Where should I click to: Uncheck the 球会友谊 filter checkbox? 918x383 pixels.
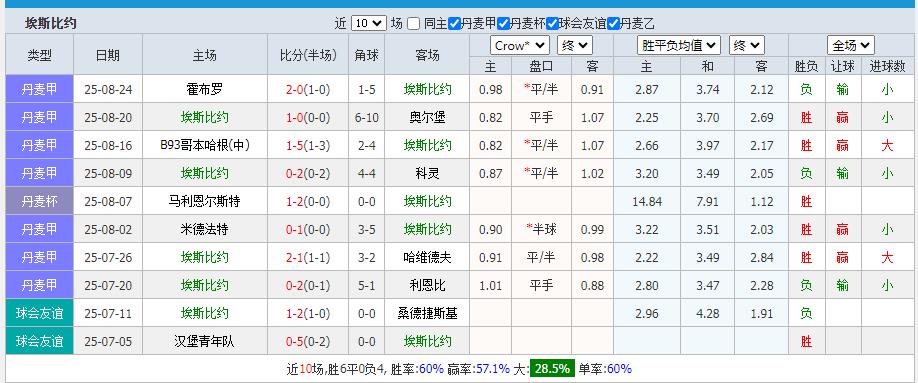[552, 23]
